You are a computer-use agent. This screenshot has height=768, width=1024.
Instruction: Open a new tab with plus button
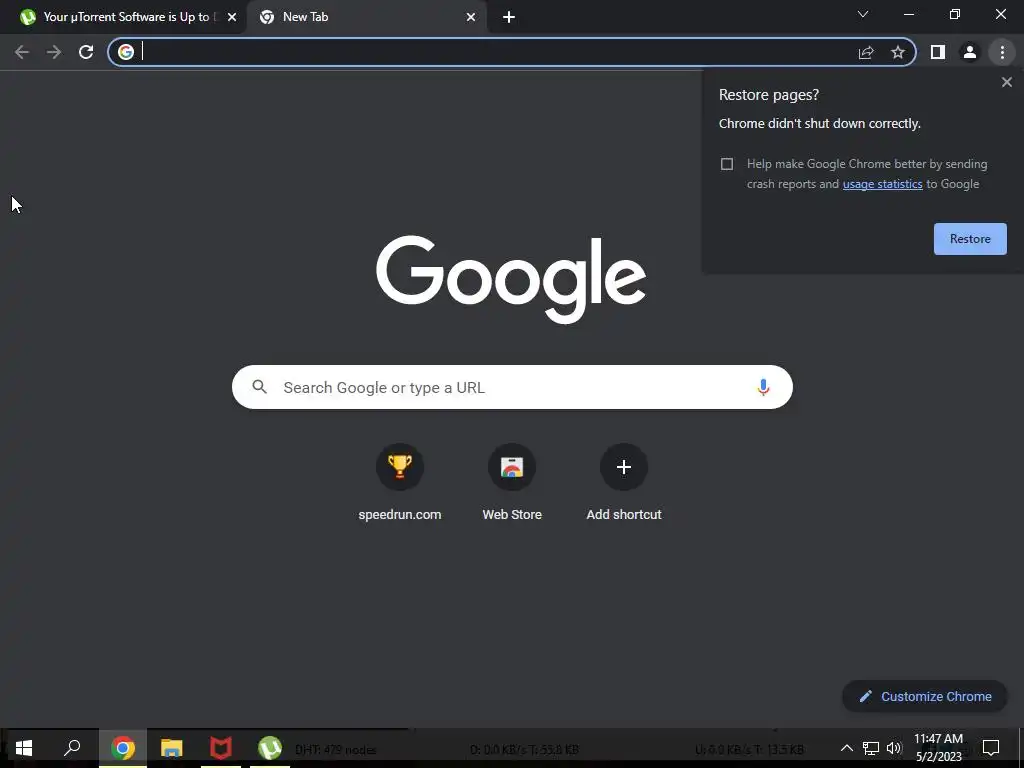[x=509, y=18]
